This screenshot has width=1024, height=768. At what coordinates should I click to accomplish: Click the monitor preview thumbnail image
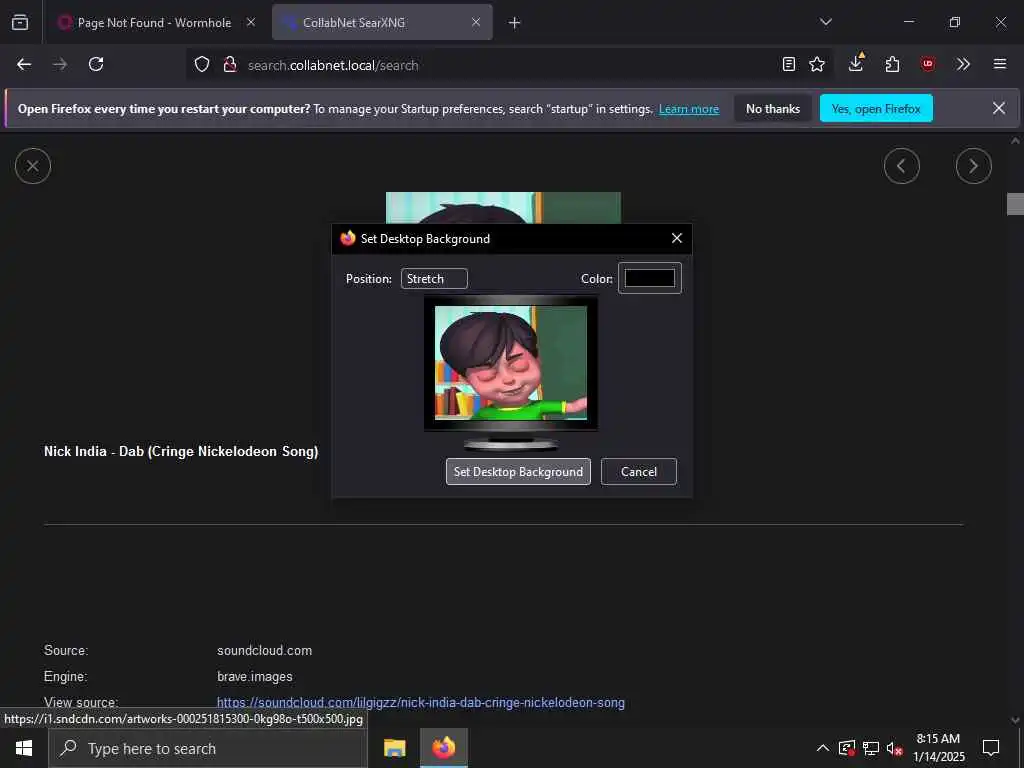pos(511,362)
